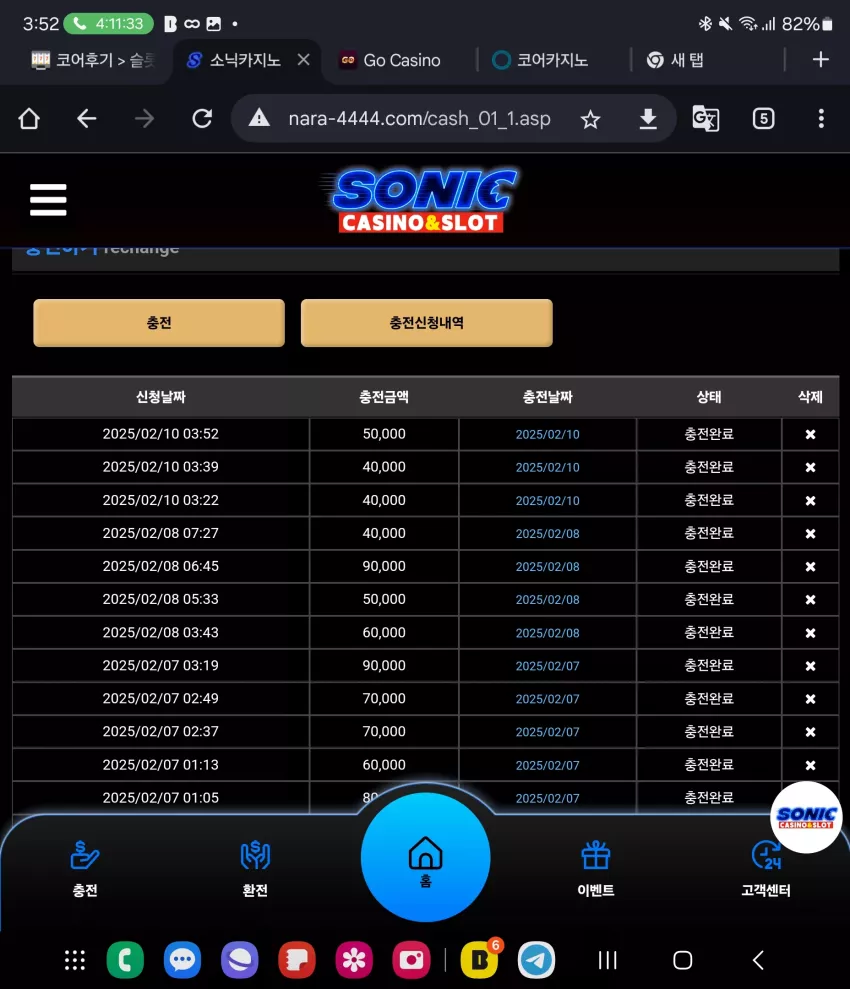
Task: Open the yellow B app with badge
Action: pyautogui.click(x=479, y=959)
